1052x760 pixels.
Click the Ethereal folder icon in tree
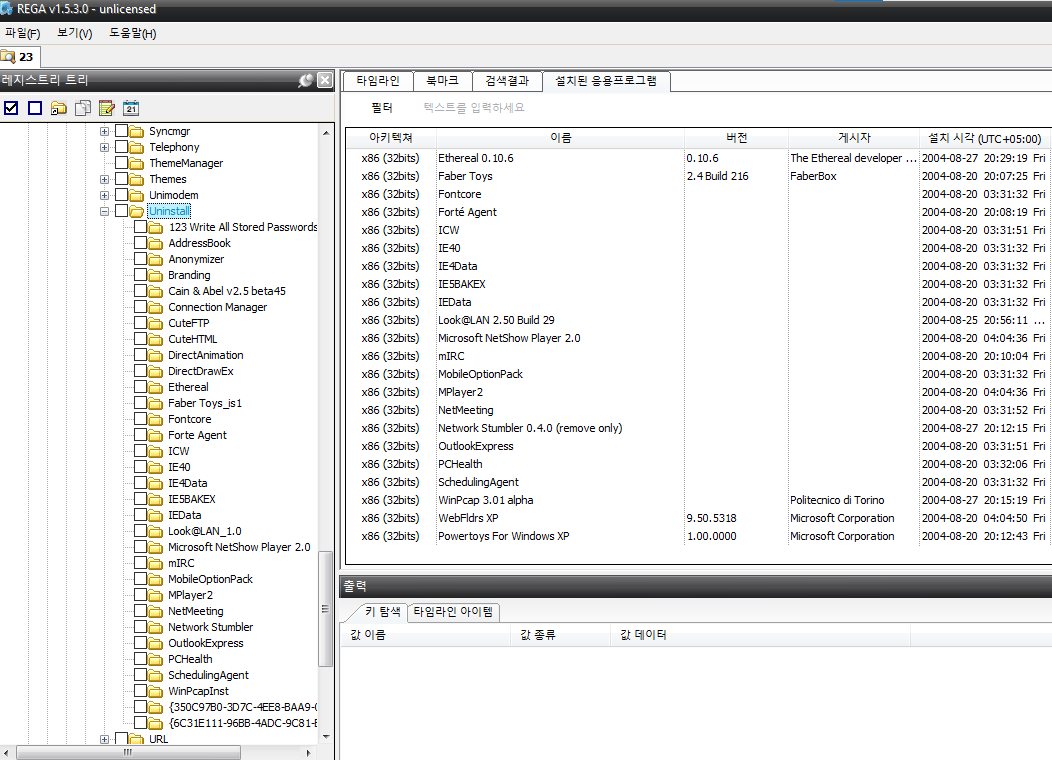[156, 387]
